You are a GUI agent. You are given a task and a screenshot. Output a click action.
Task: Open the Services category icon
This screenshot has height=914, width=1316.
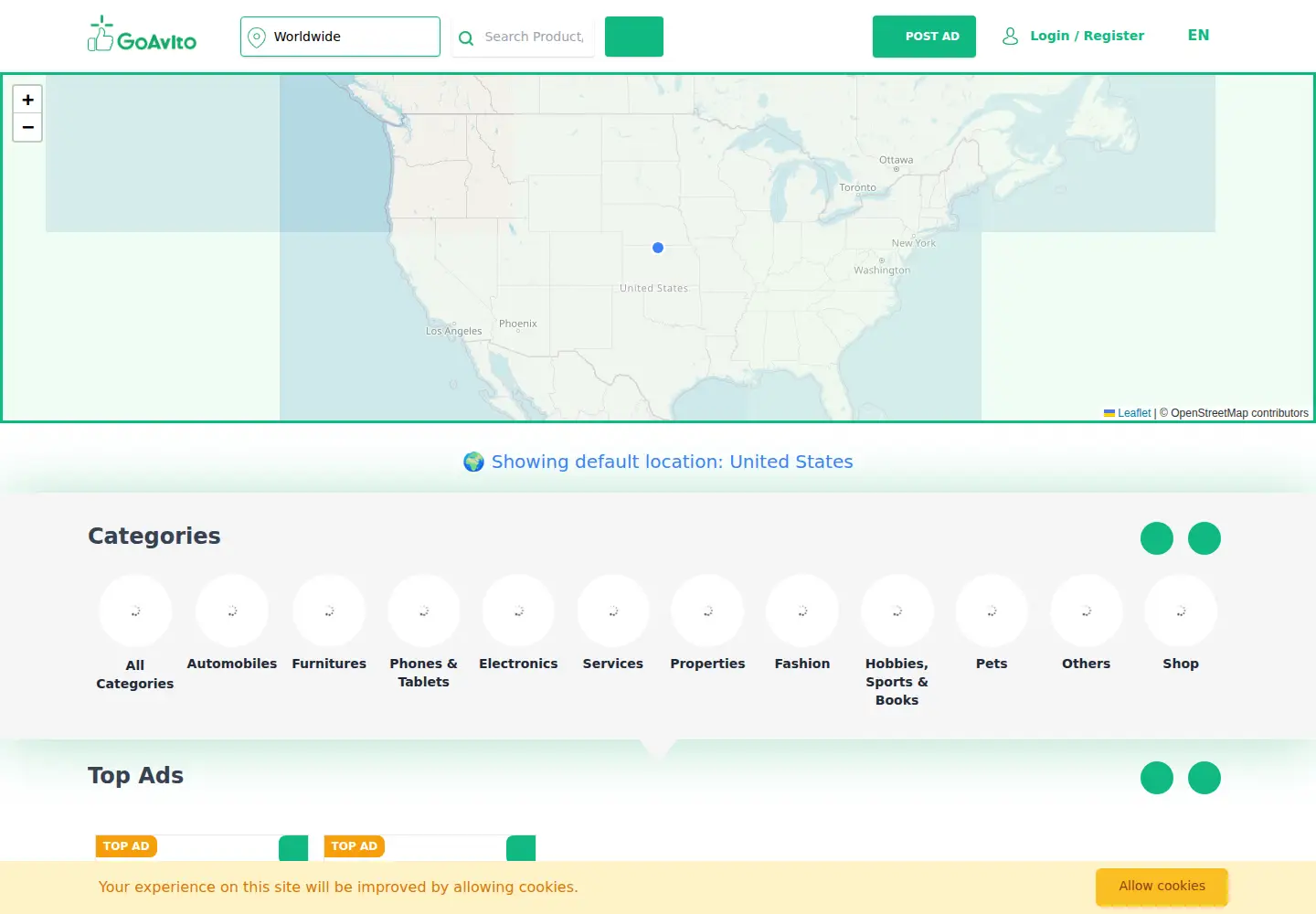tap(613, 611)
